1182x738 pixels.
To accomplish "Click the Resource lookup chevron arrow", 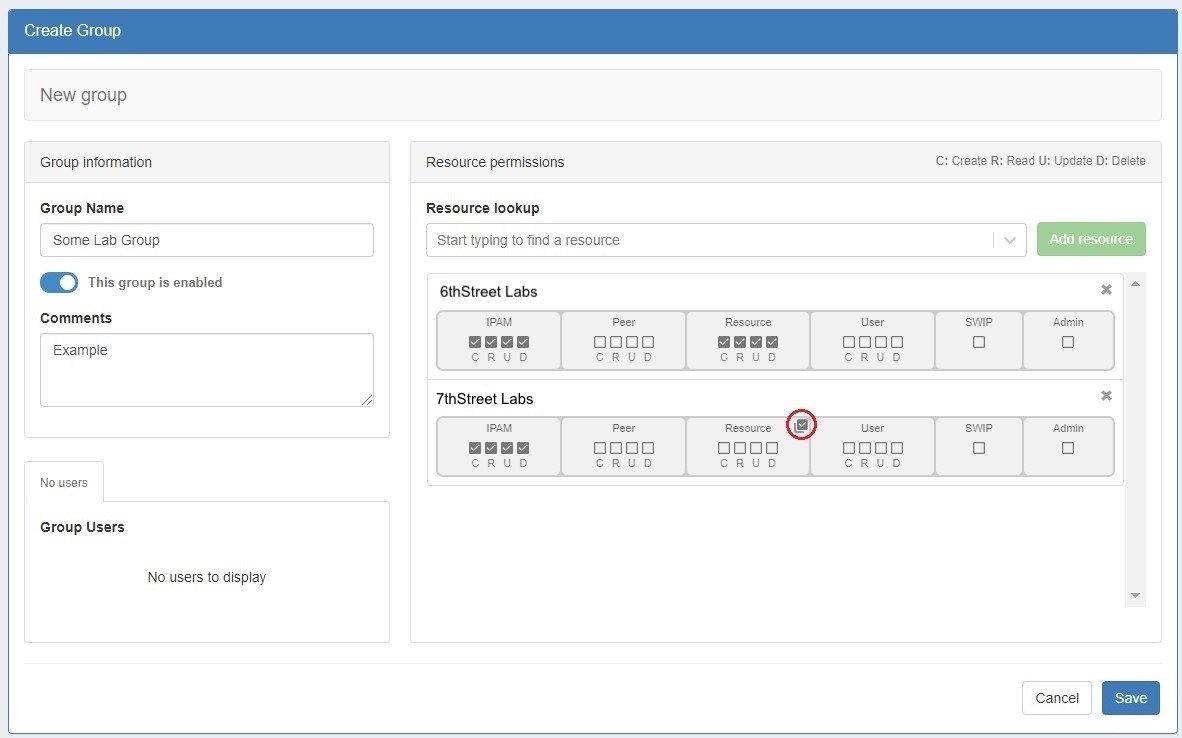I will [1009, 240].
